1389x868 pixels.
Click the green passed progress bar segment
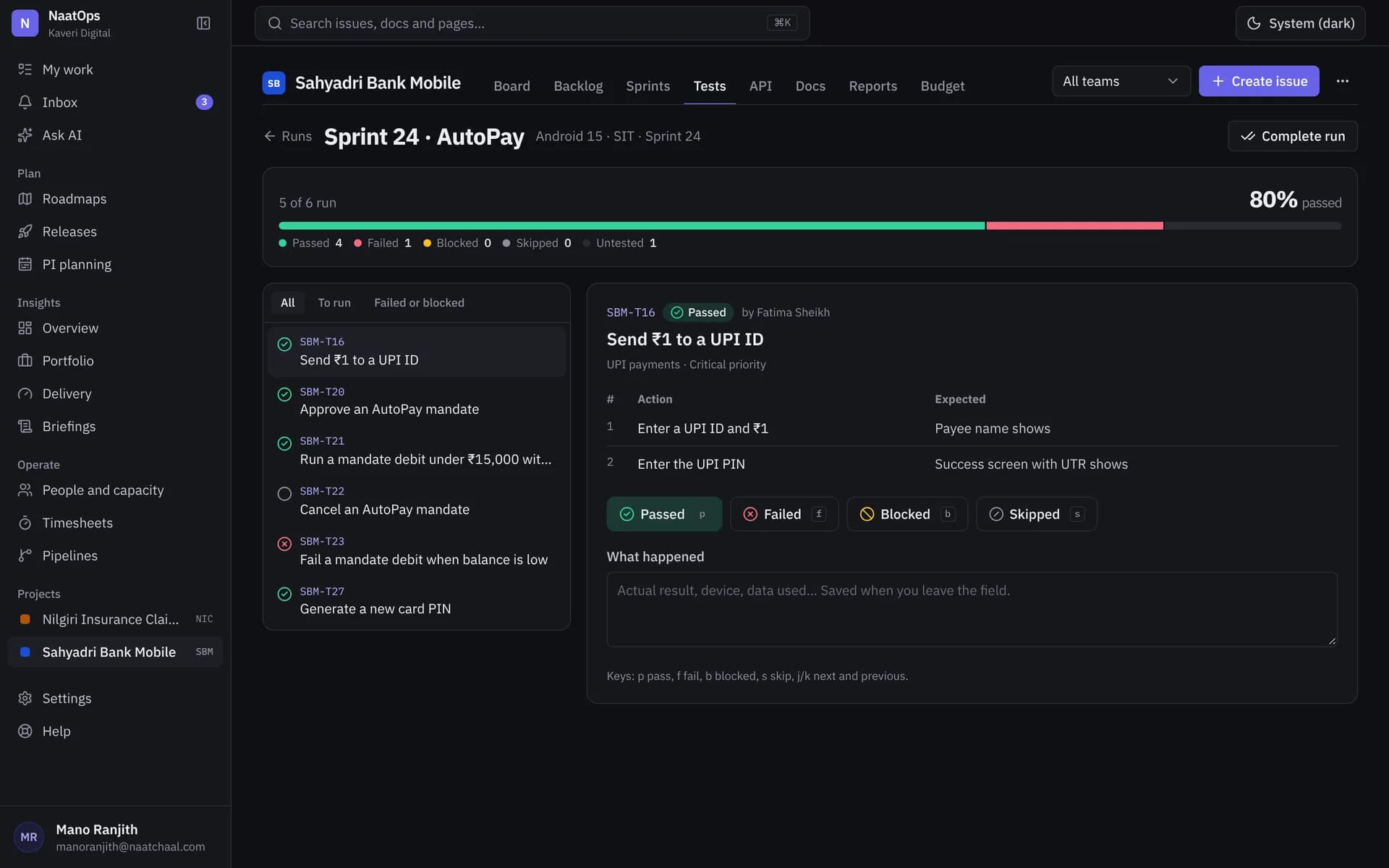(x=632, y=226)
